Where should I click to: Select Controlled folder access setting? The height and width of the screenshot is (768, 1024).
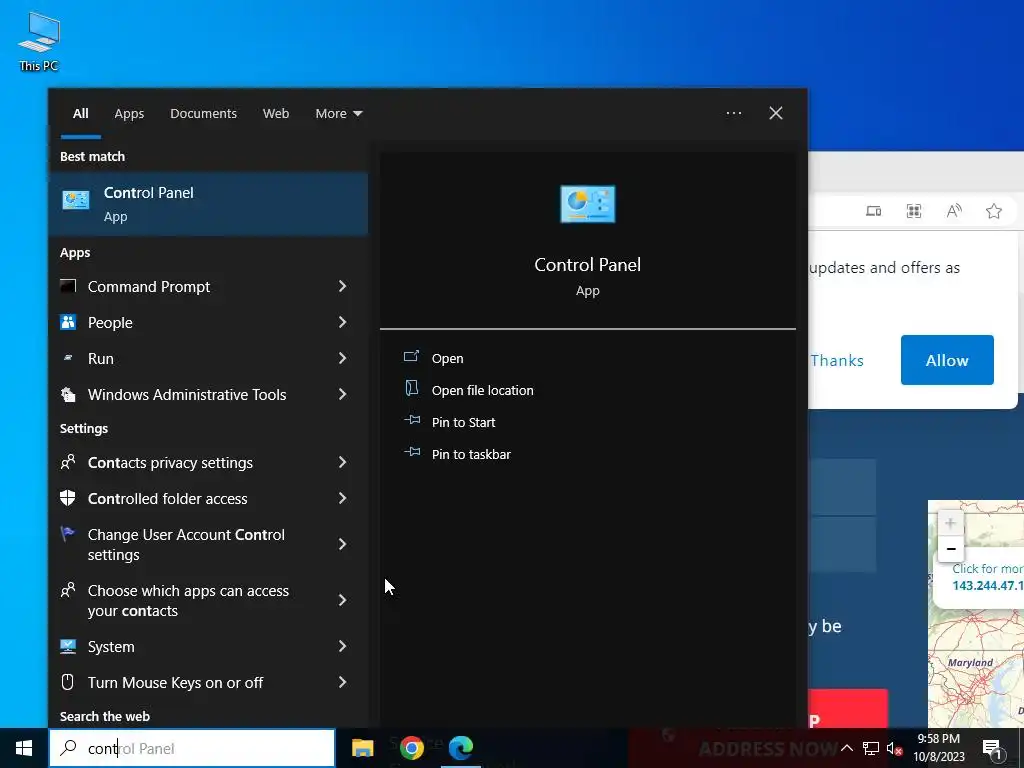coord(208,498)
